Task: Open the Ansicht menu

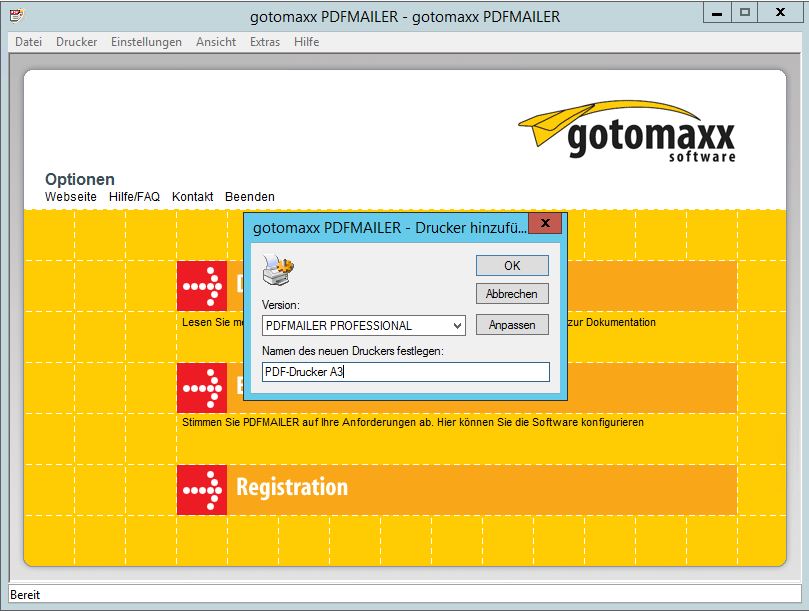Action: pyautogui.click(x=216, y=42)
